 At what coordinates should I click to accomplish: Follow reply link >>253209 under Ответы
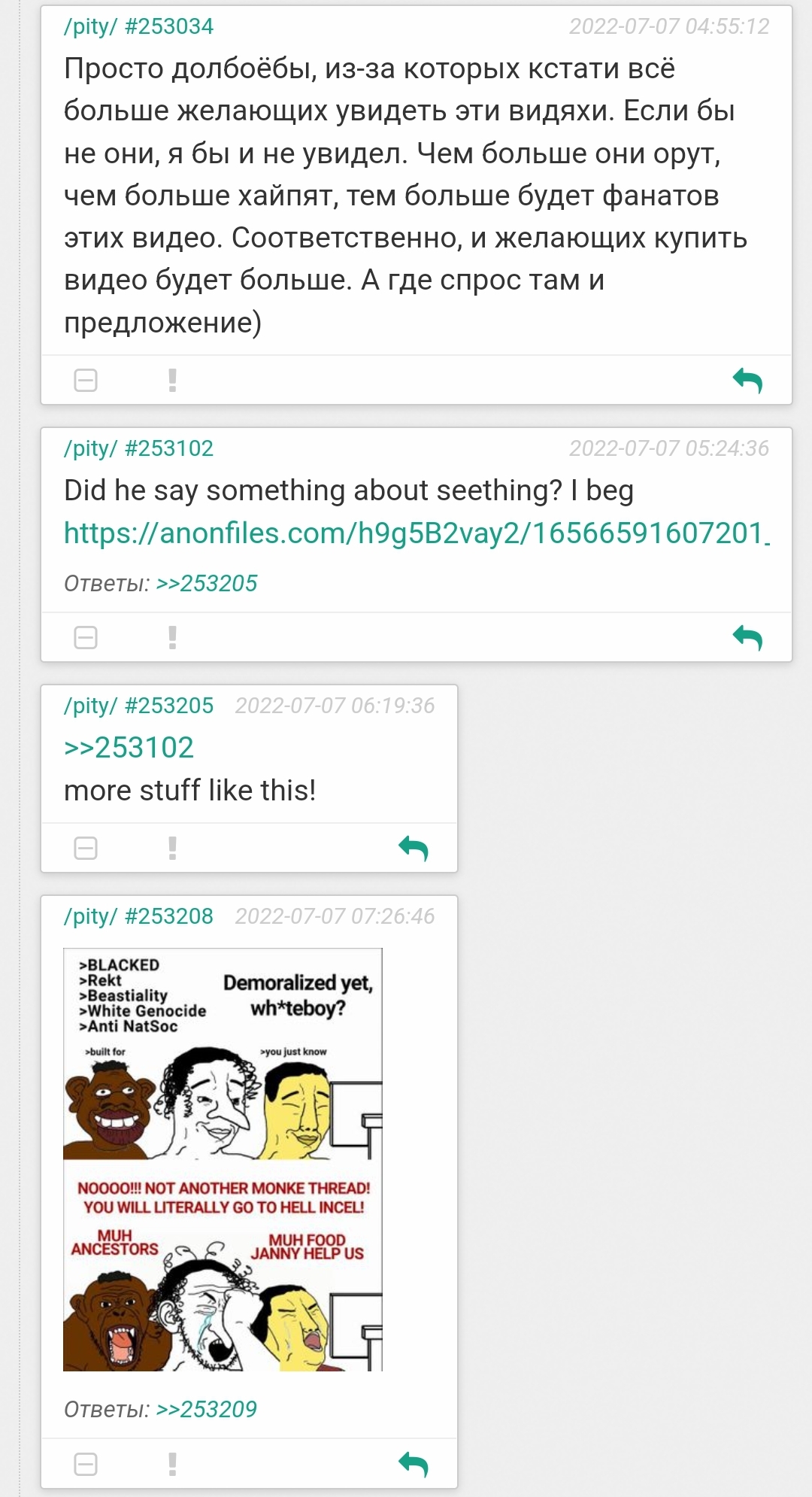207,1409
